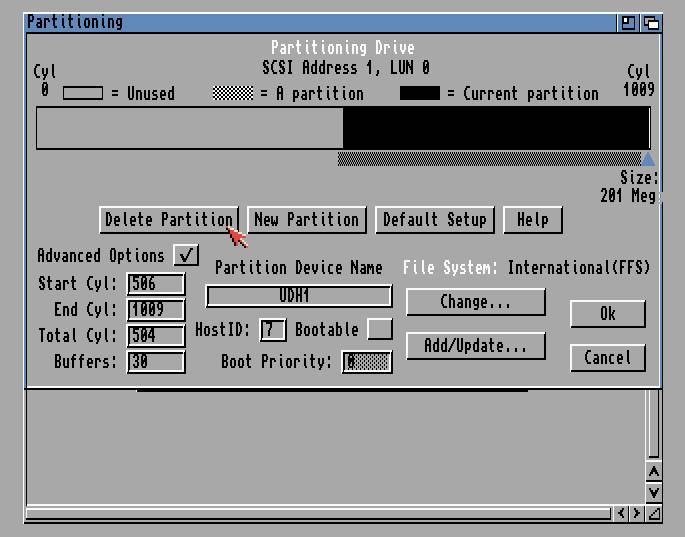
Task: Click the Add/Update... file system button
Action: 475,346
